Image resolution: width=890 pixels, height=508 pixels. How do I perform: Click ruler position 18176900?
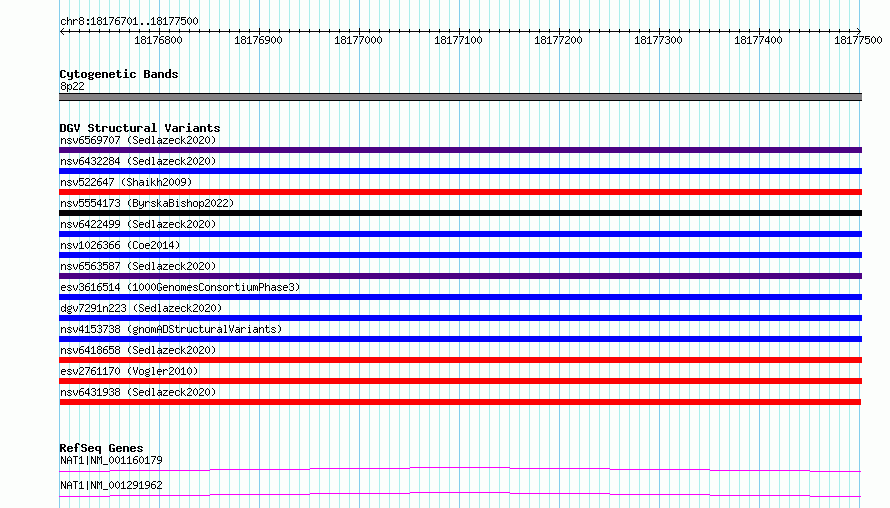tap(258, 40)
